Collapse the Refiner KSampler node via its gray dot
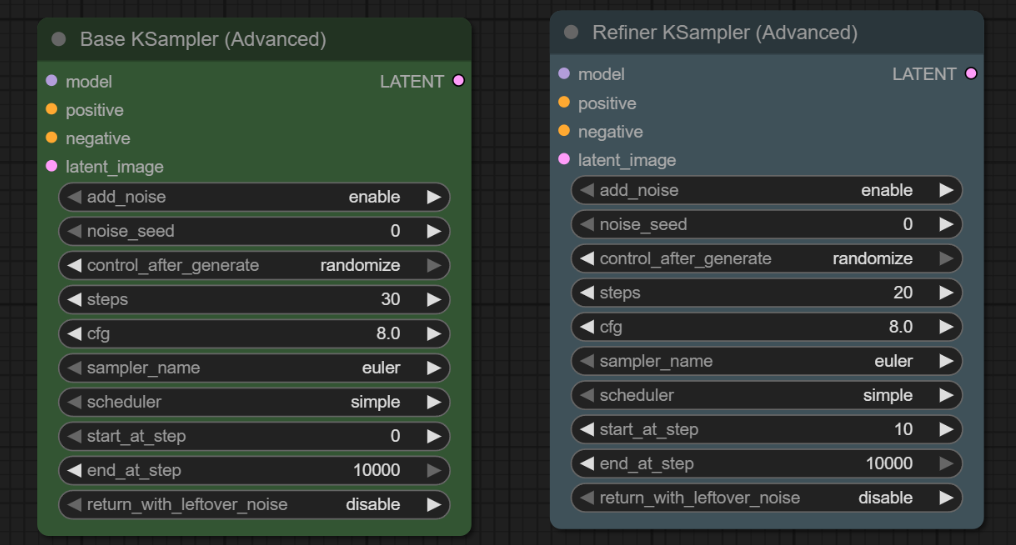Viewport: 1016px width, 545px height. [x=571, y=33]
